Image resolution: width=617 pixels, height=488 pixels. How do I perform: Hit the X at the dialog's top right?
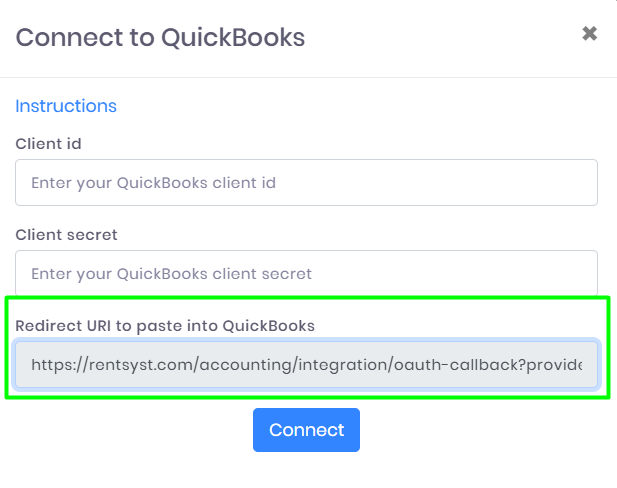589,34
